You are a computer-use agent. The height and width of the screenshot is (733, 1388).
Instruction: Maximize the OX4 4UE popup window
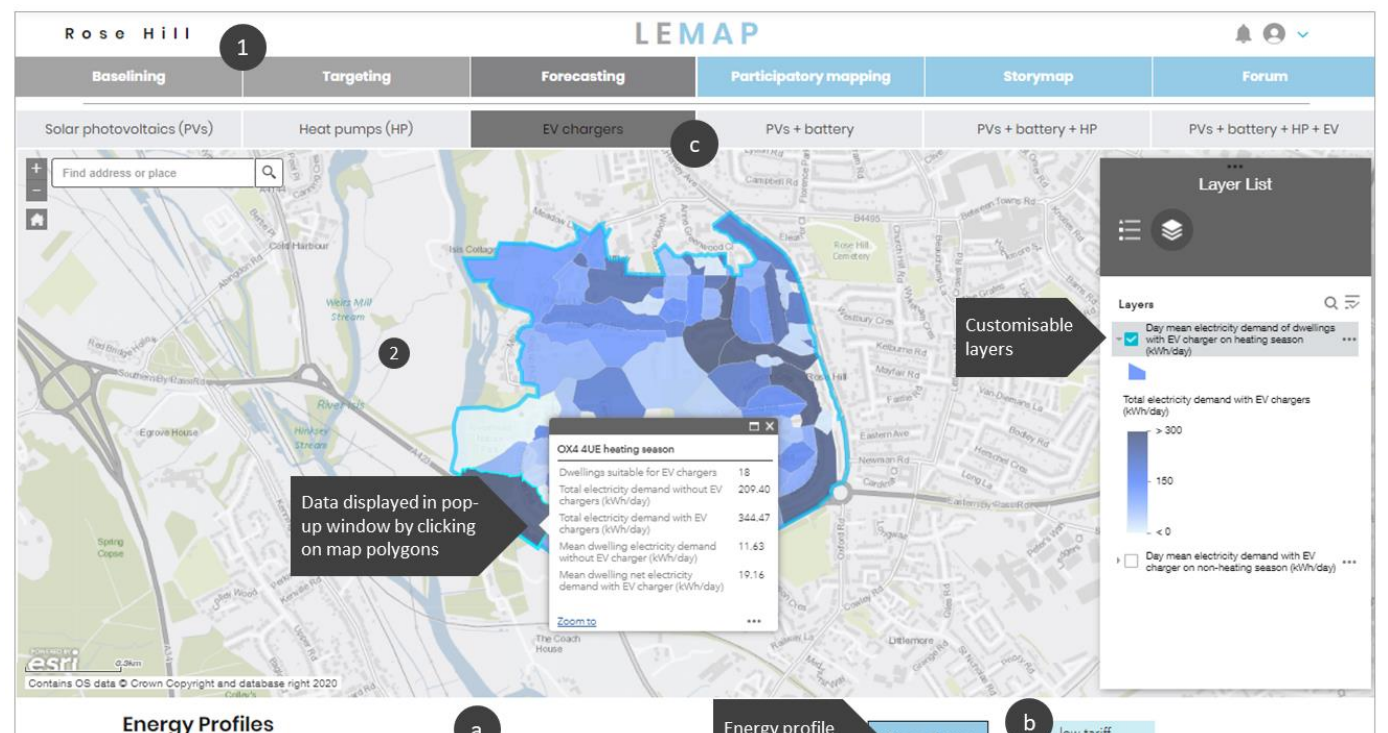(754, 426)
